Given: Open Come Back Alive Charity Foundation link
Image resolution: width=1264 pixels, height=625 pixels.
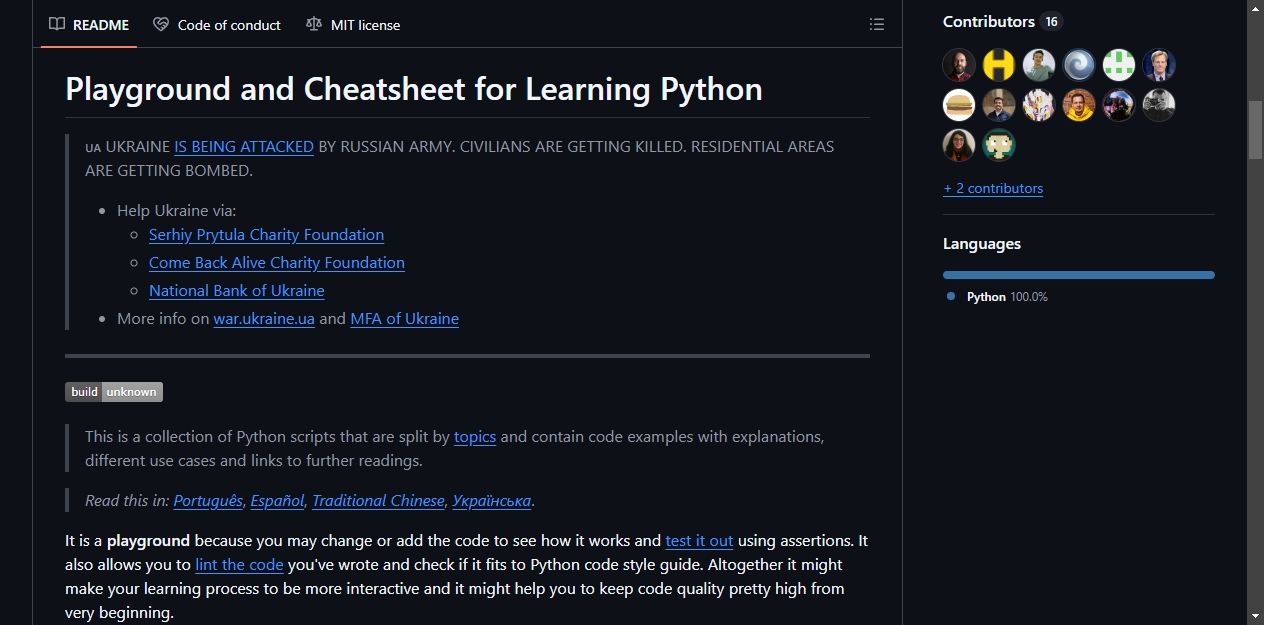Looking at the screenshot, I should (x=277, y=262).
